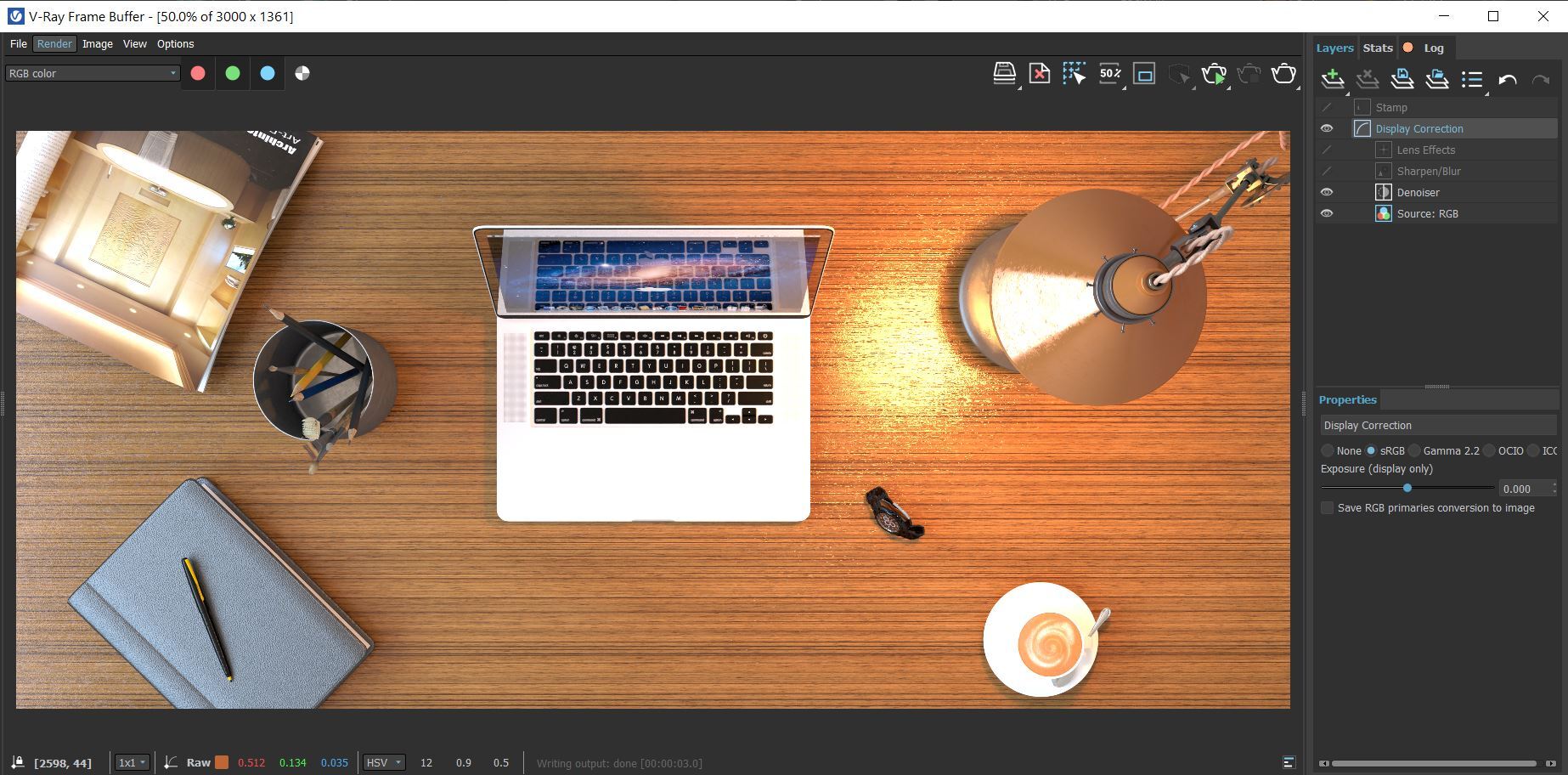Open the File menu
The height and width of the screenshot is (775, 1568).
[18, 43]
